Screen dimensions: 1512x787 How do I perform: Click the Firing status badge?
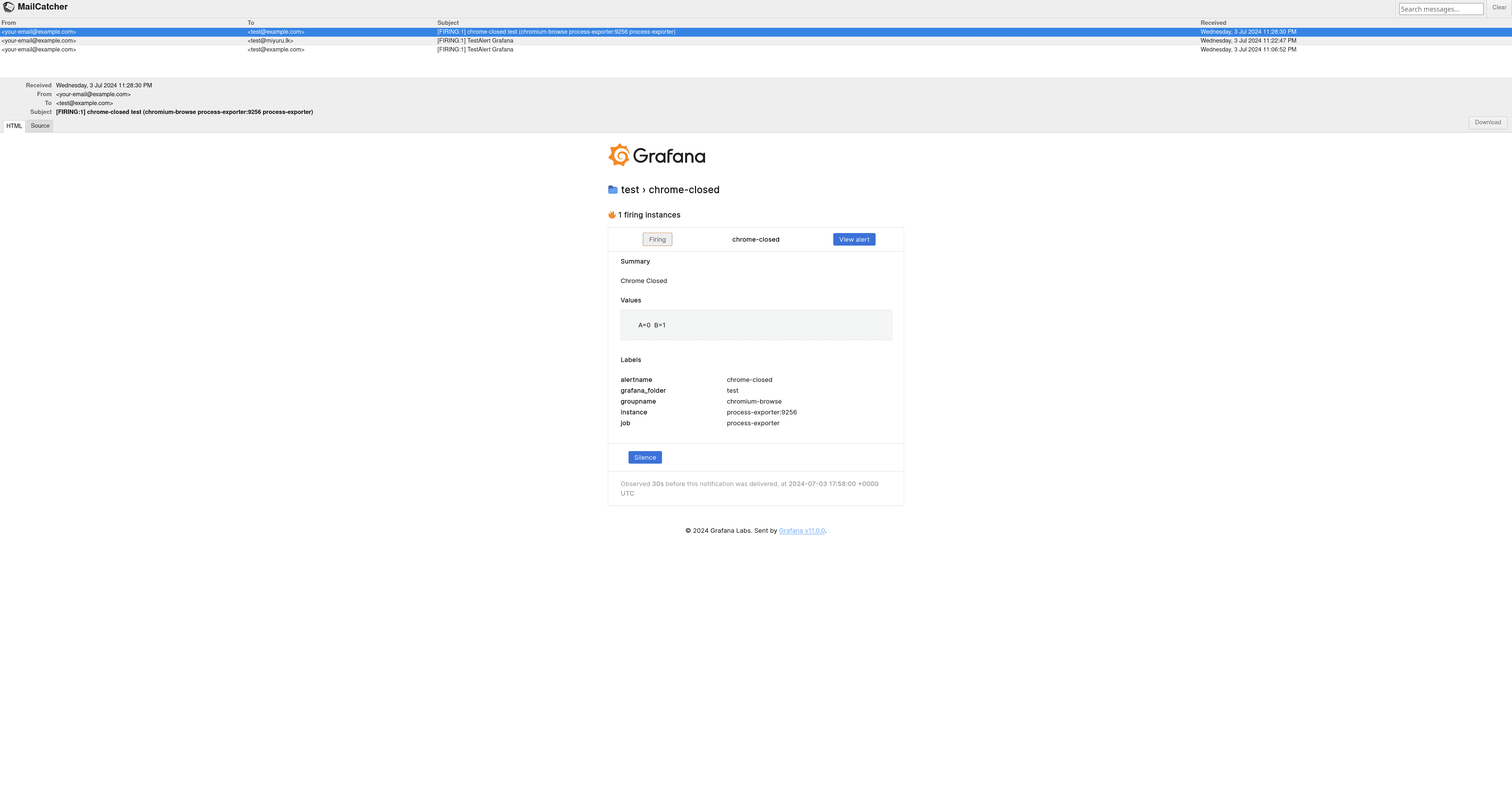[x=657, y=239]
